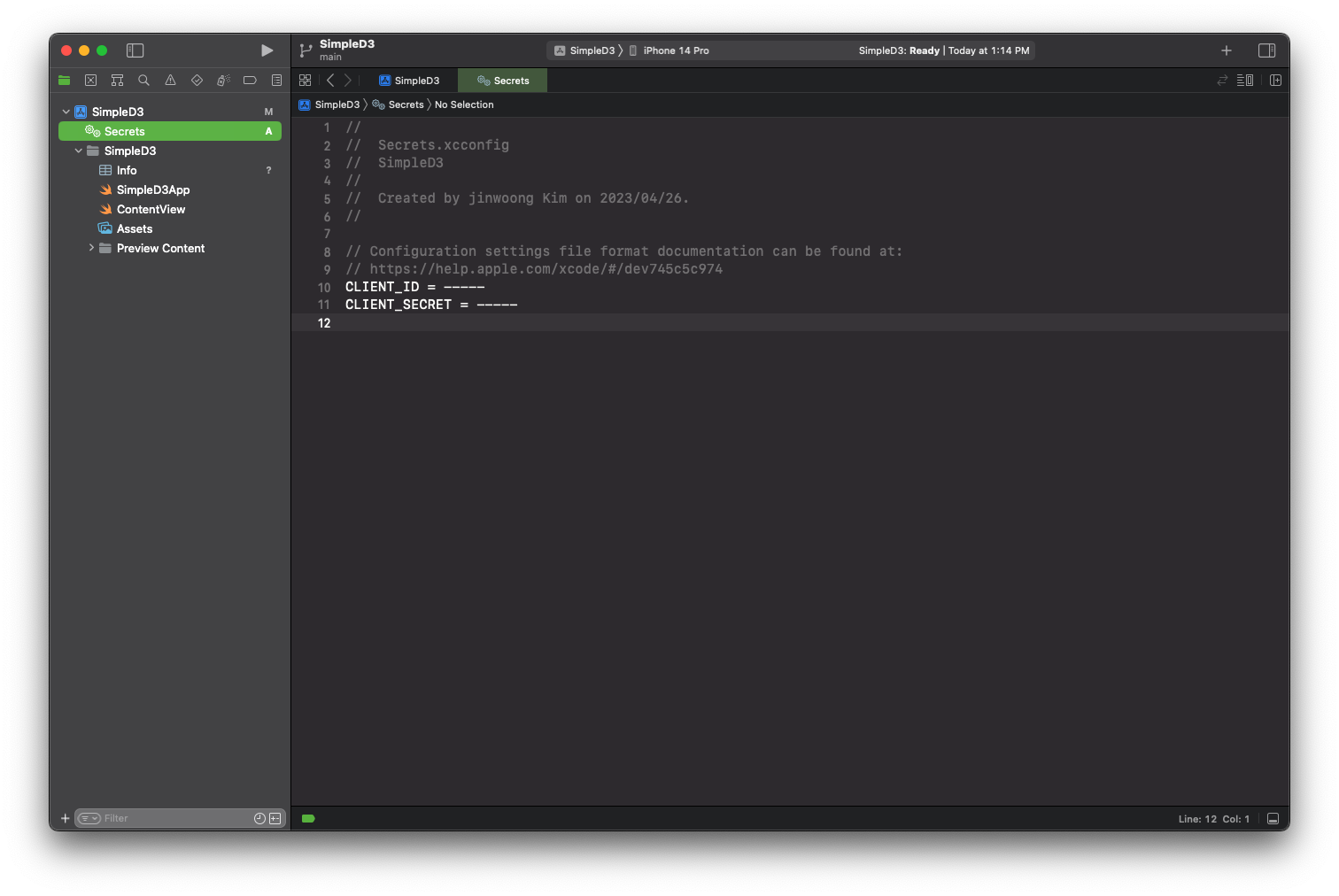
Task: Choose SimpleD3 scheme in toolbar
Action: (584, 50)
